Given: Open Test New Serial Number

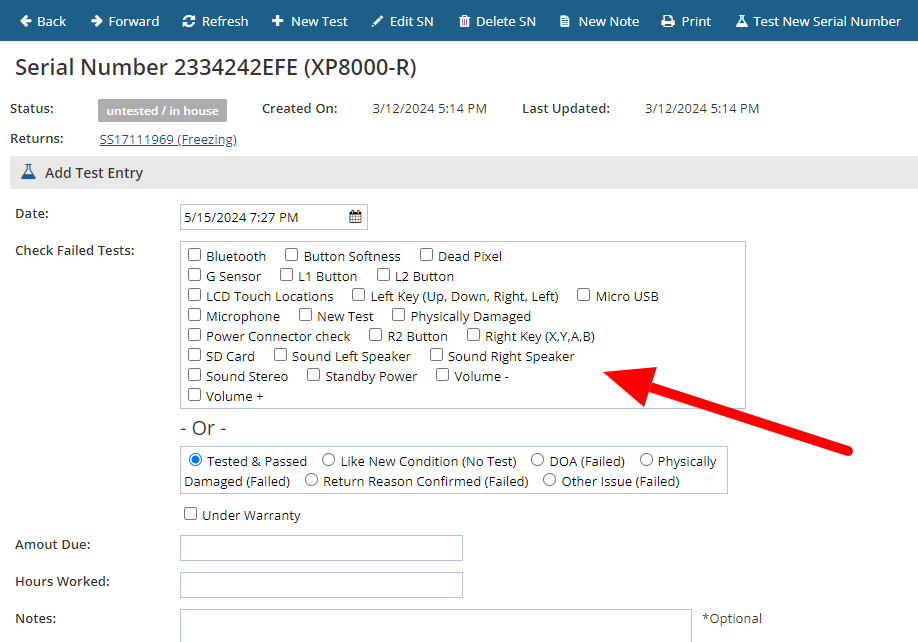Looking at the screenshot, I should point(818,21).
